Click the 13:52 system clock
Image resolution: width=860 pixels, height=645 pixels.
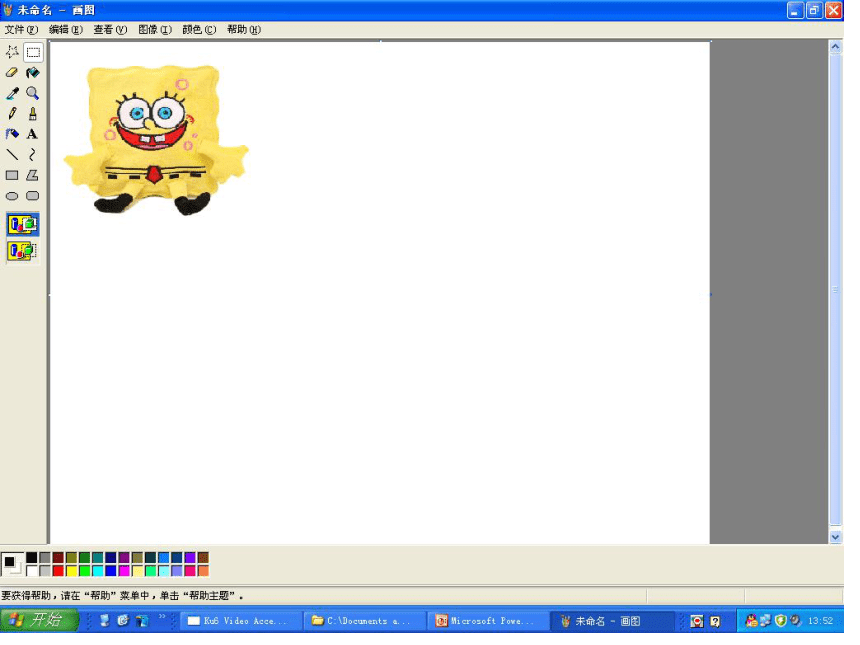click(x=821, y=621)
